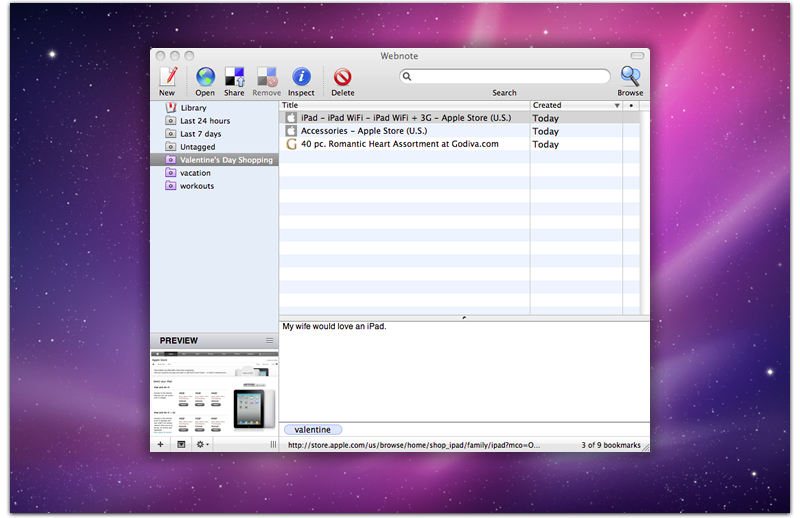Viewport: 800px width, 518px height.
Task: Click the preview toggle icon beside plus
Action: point(181,445)
